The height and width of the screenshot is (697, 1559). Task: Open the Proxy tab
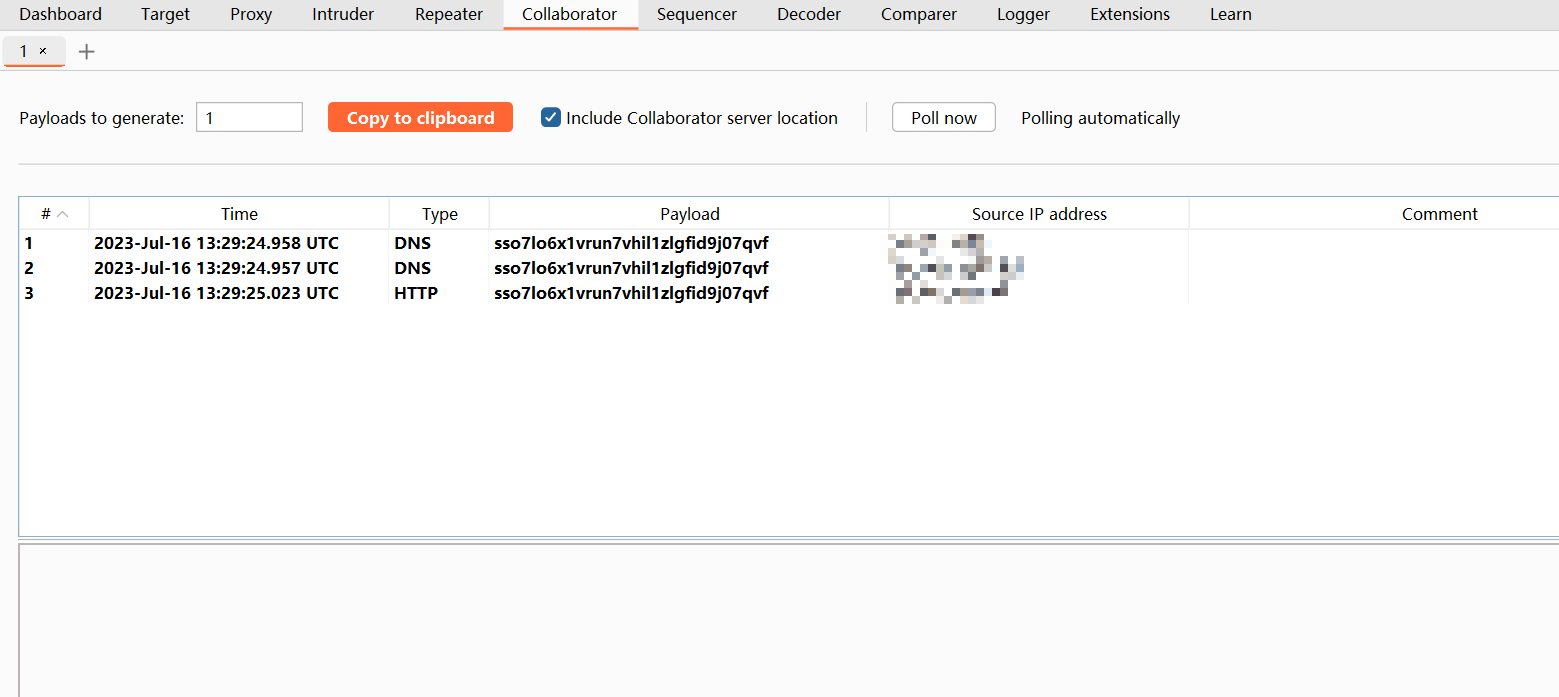[251, 14]
